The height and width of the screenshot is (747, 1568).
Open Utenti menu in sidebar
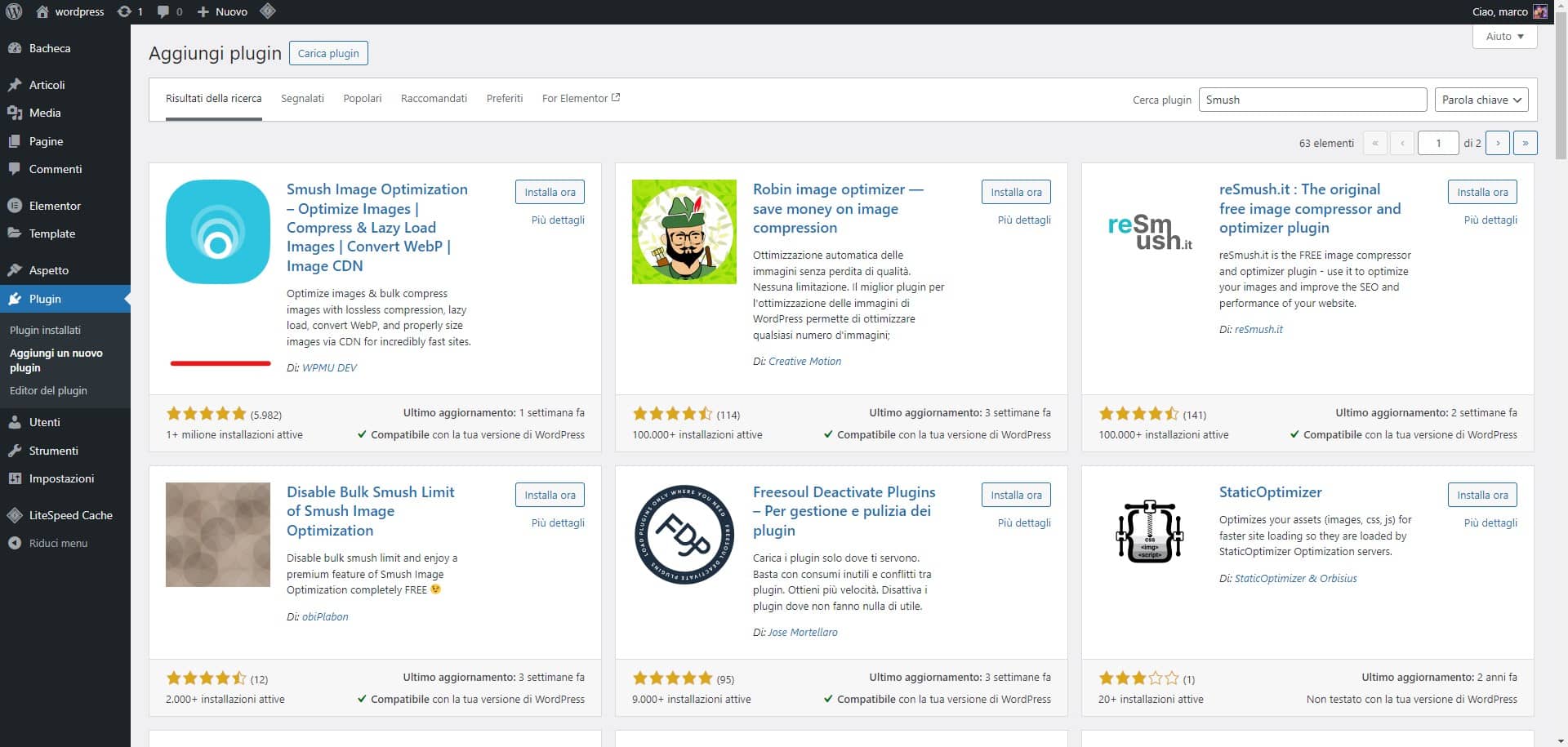point(65,422)
